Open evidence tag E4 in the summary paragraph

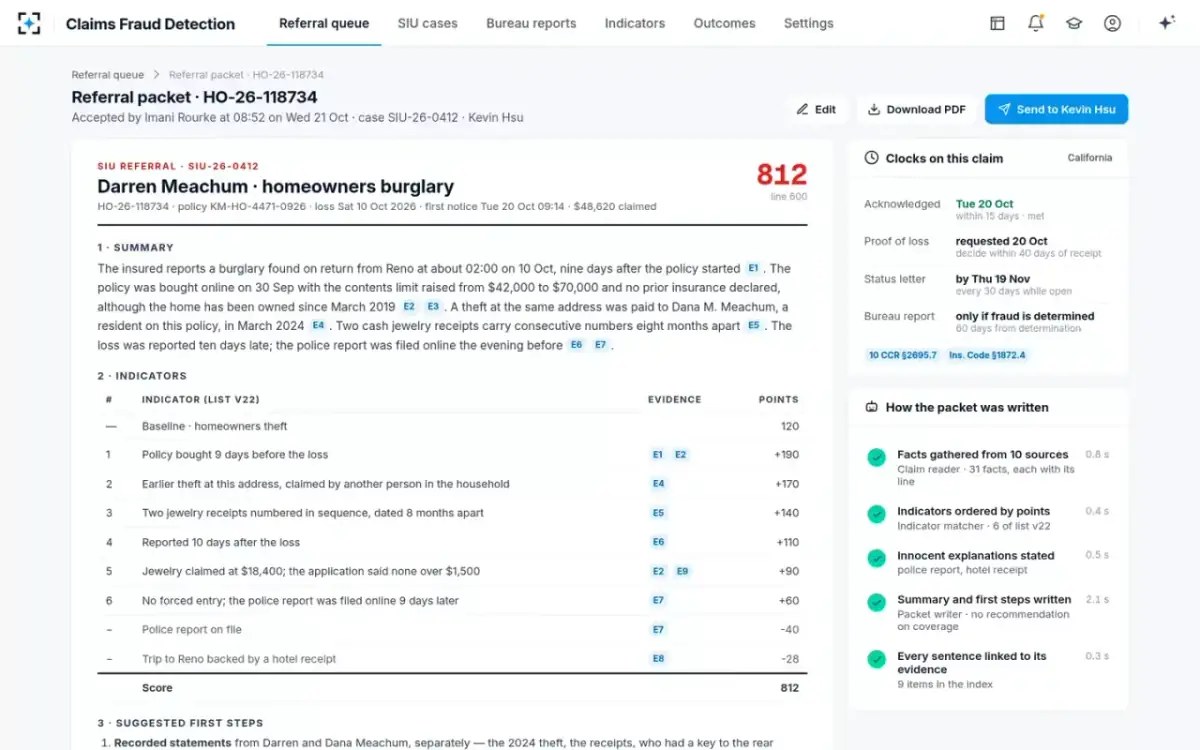coord(318,325)
